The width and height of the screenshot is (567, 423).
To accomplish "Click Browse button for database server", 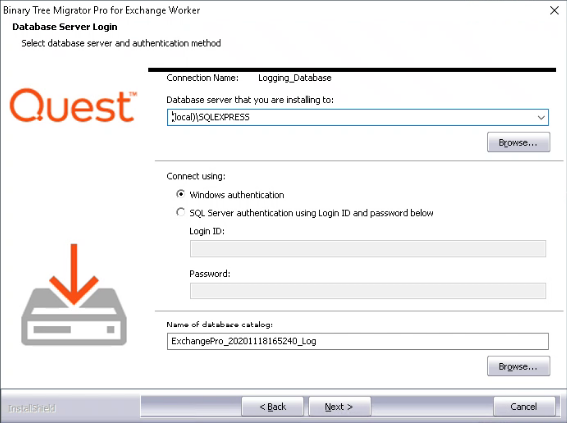I will 519,142.
